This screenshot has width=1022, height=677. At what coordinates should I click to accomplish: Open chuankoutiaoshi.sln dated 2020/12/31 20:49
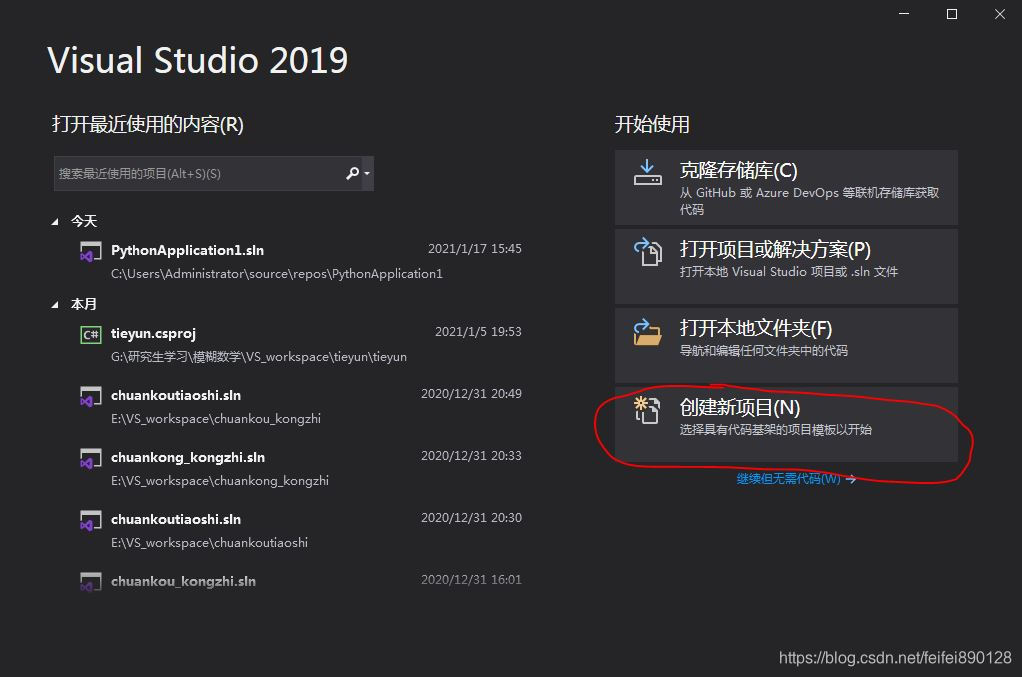(x=300, y=407)
